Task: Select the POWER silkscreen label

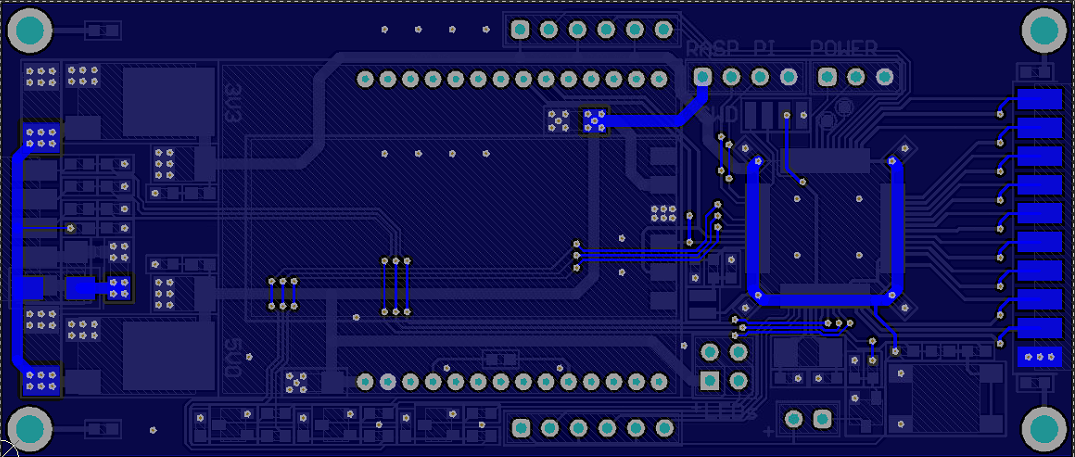Action: click(x=844, y=49)
